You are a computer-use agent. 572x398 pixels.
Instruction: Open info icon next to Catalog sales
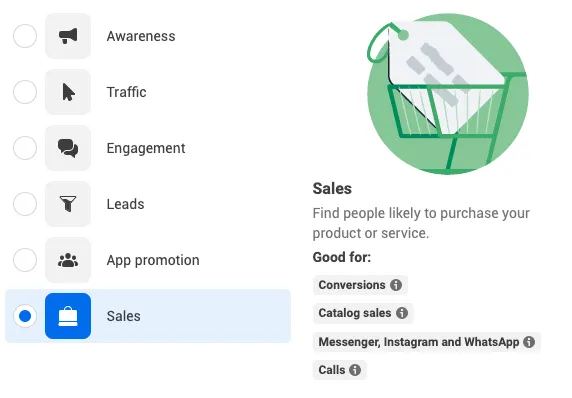[402, 313]
